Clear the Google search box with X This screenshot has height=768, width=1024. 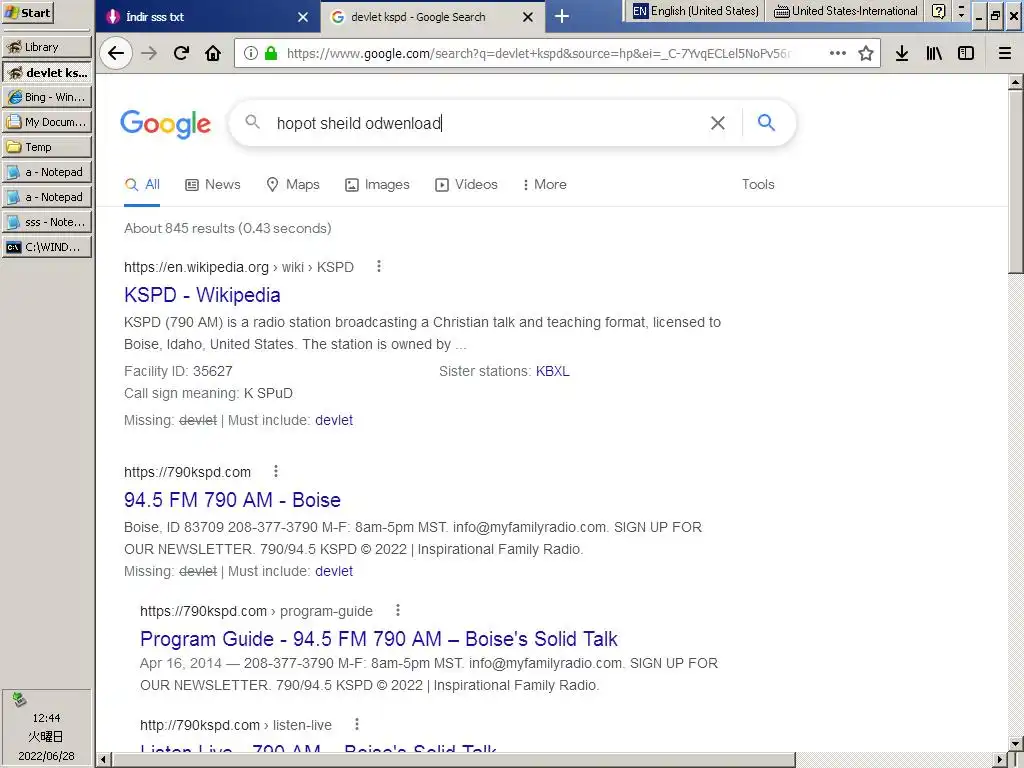click(x=718, y=123)
